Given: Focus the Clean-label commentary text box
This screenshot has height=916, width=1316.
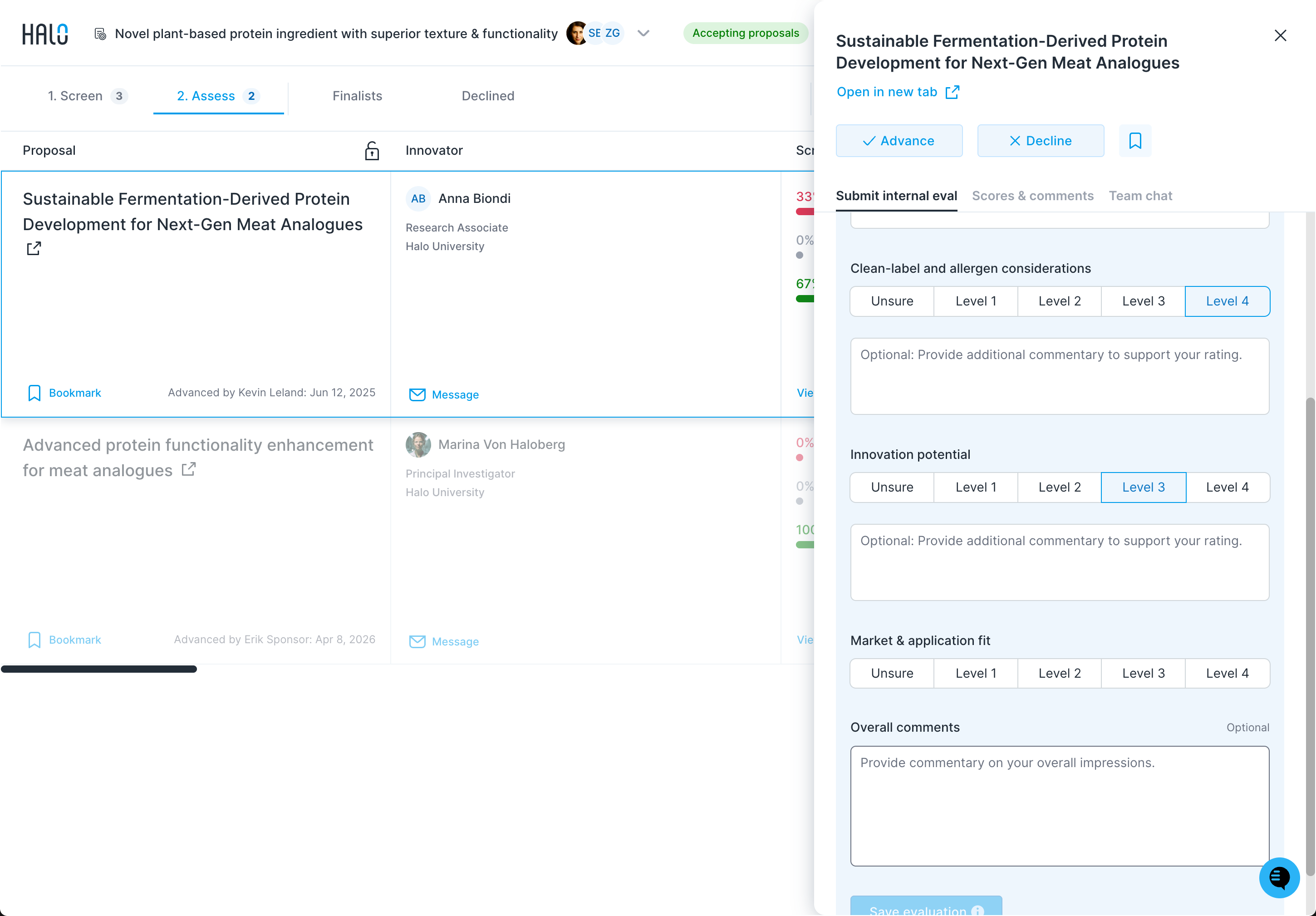Looking at the screenshot, I should coord(1059,376).
